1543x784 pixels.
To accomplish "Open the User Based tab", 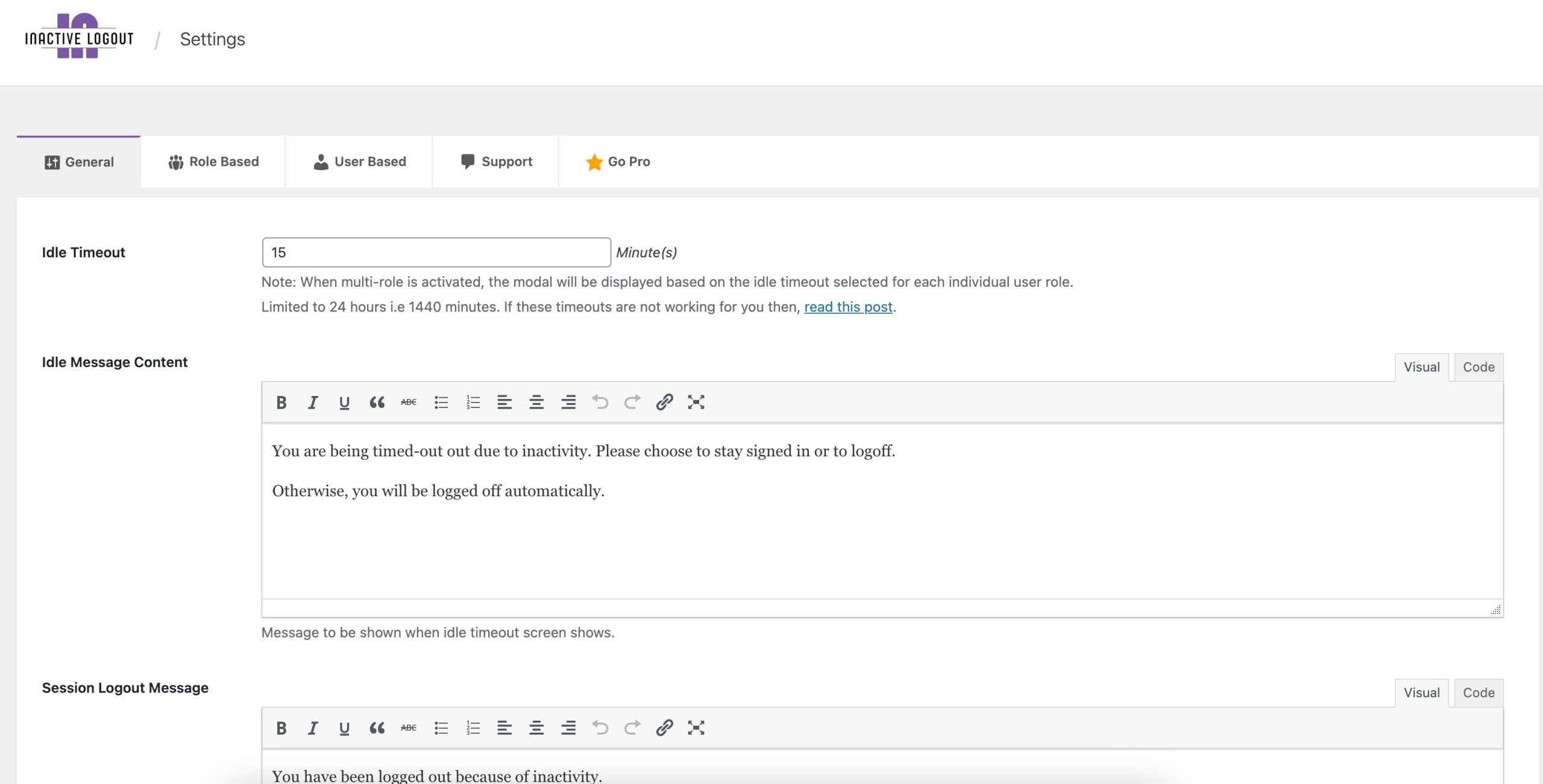I will click(x=360, y=162).
